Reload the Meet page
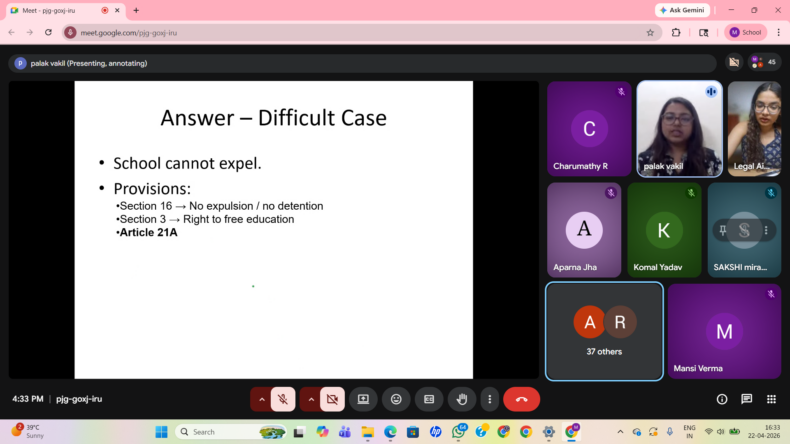The width and height of the screenshot is (790, 444). pos(48,32)
